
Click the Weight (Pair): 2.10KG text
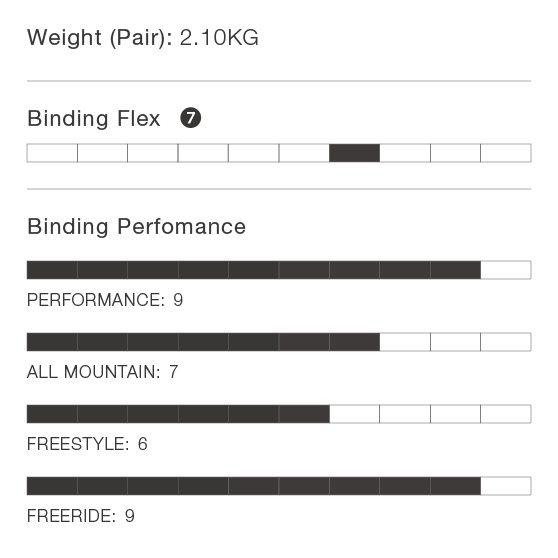[143, 38]
